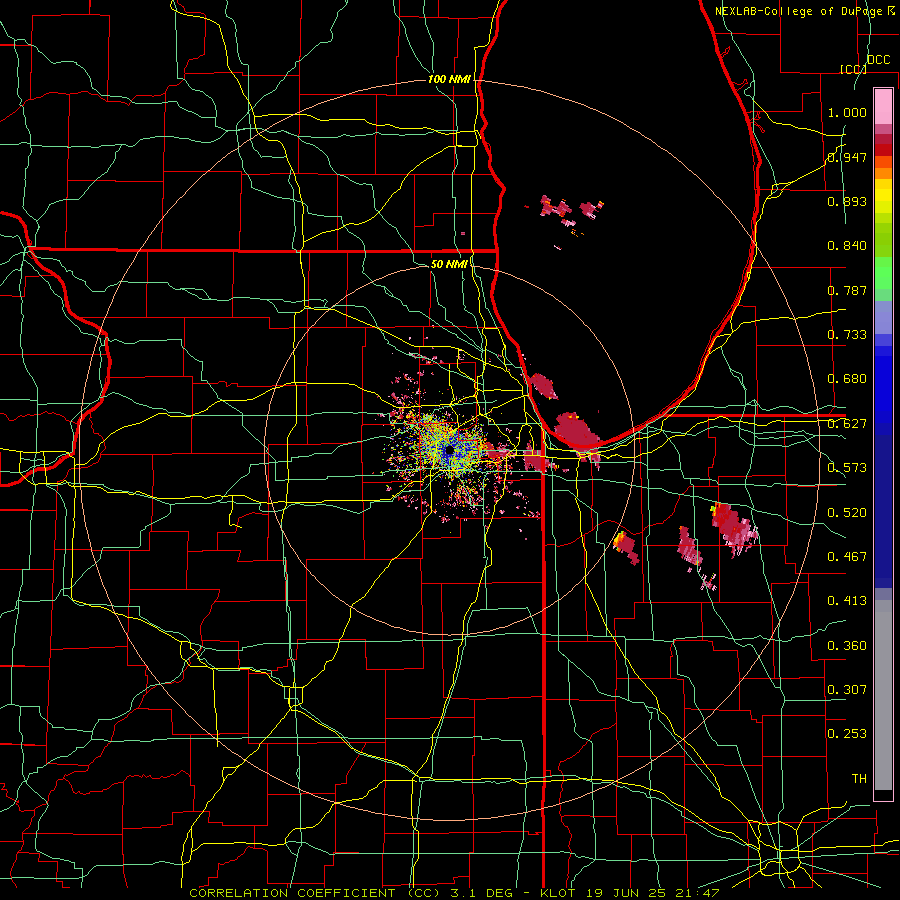Select the 0.573 scale value
The height and width of the screenshot is (900, 900).
[x=847, y=467]
